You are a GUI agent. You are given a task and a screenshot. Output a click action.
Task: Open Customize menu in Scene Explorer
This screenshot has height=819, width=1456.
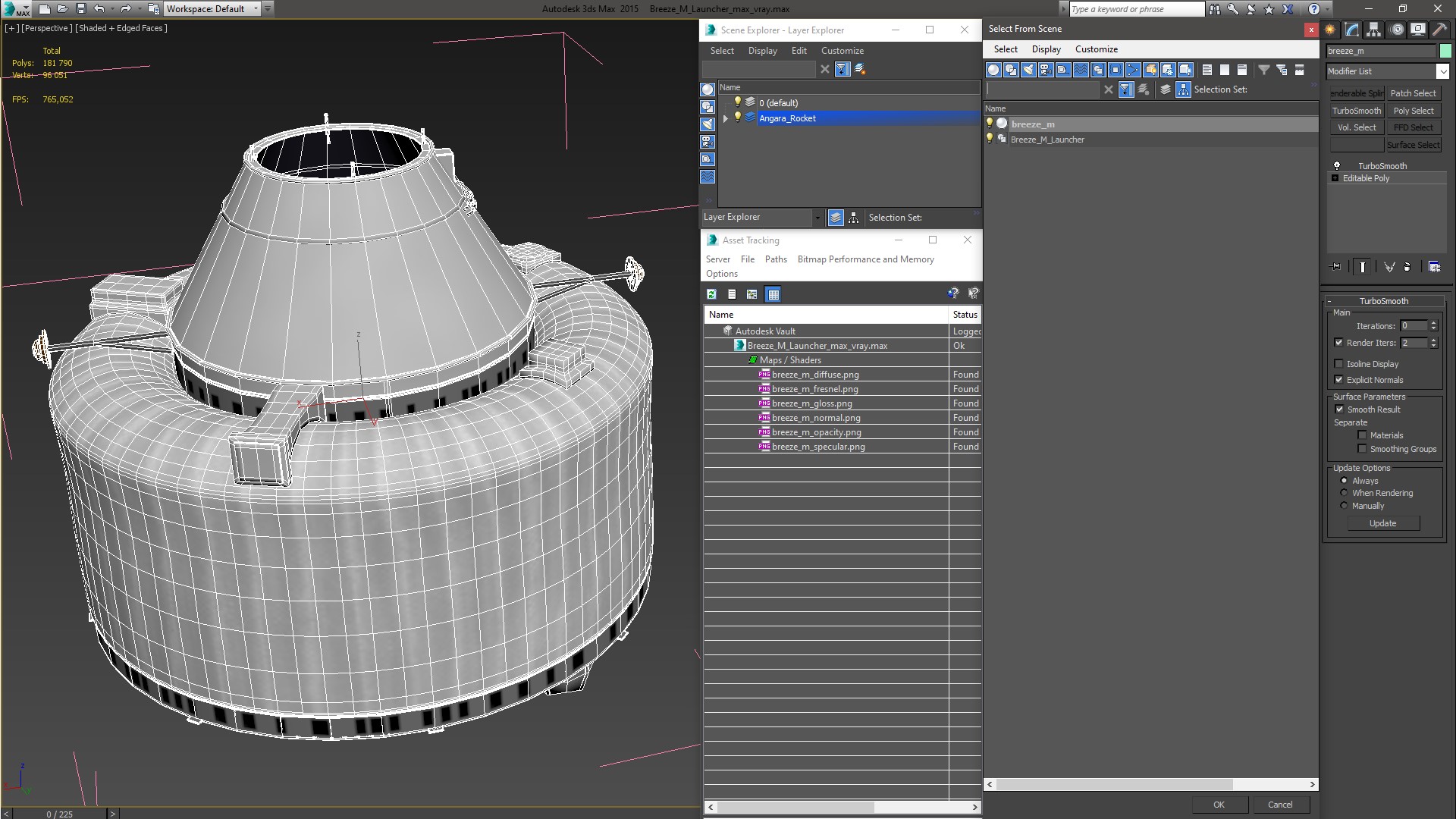(x=843, y=51)
